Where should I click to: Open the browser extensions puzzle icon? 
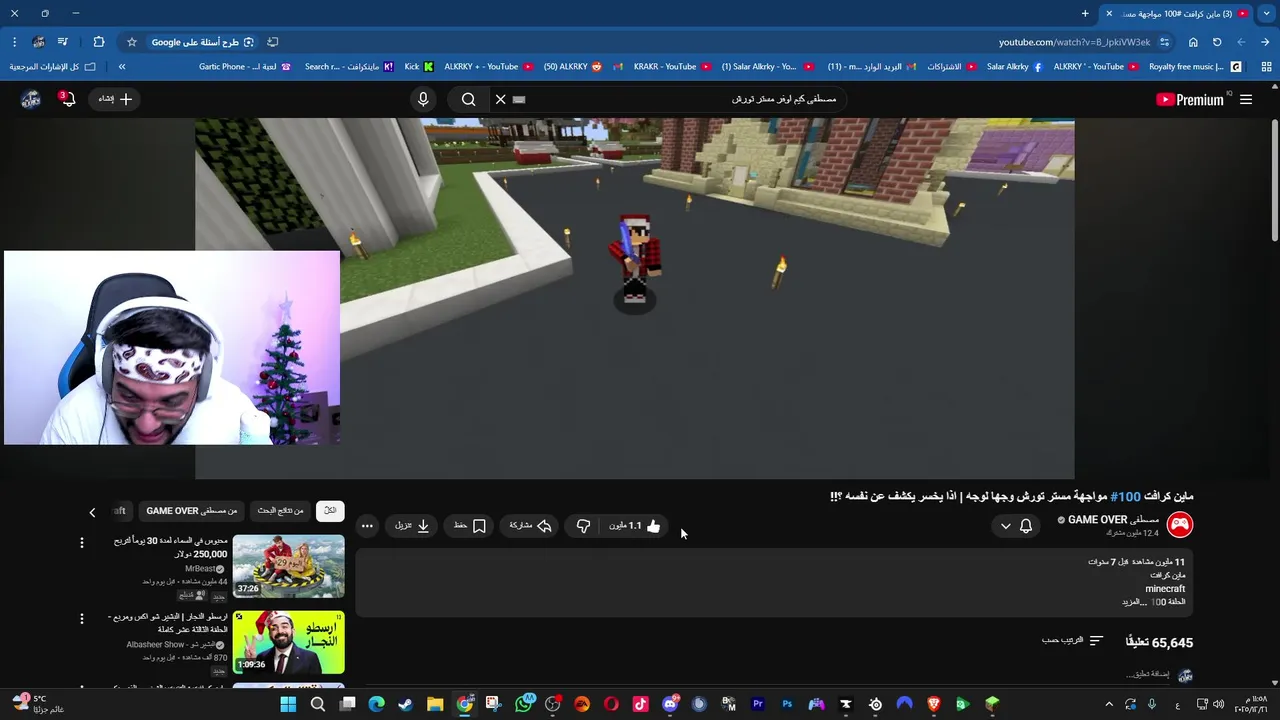(98, 42)
